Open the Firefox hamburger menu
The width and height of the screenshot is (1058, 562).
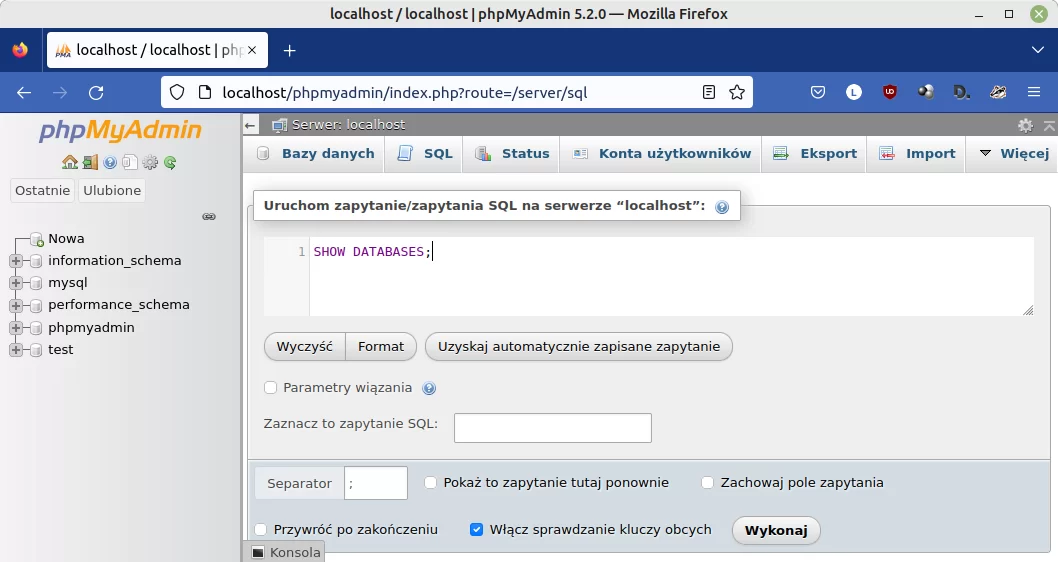click(x=1034, y=92)
